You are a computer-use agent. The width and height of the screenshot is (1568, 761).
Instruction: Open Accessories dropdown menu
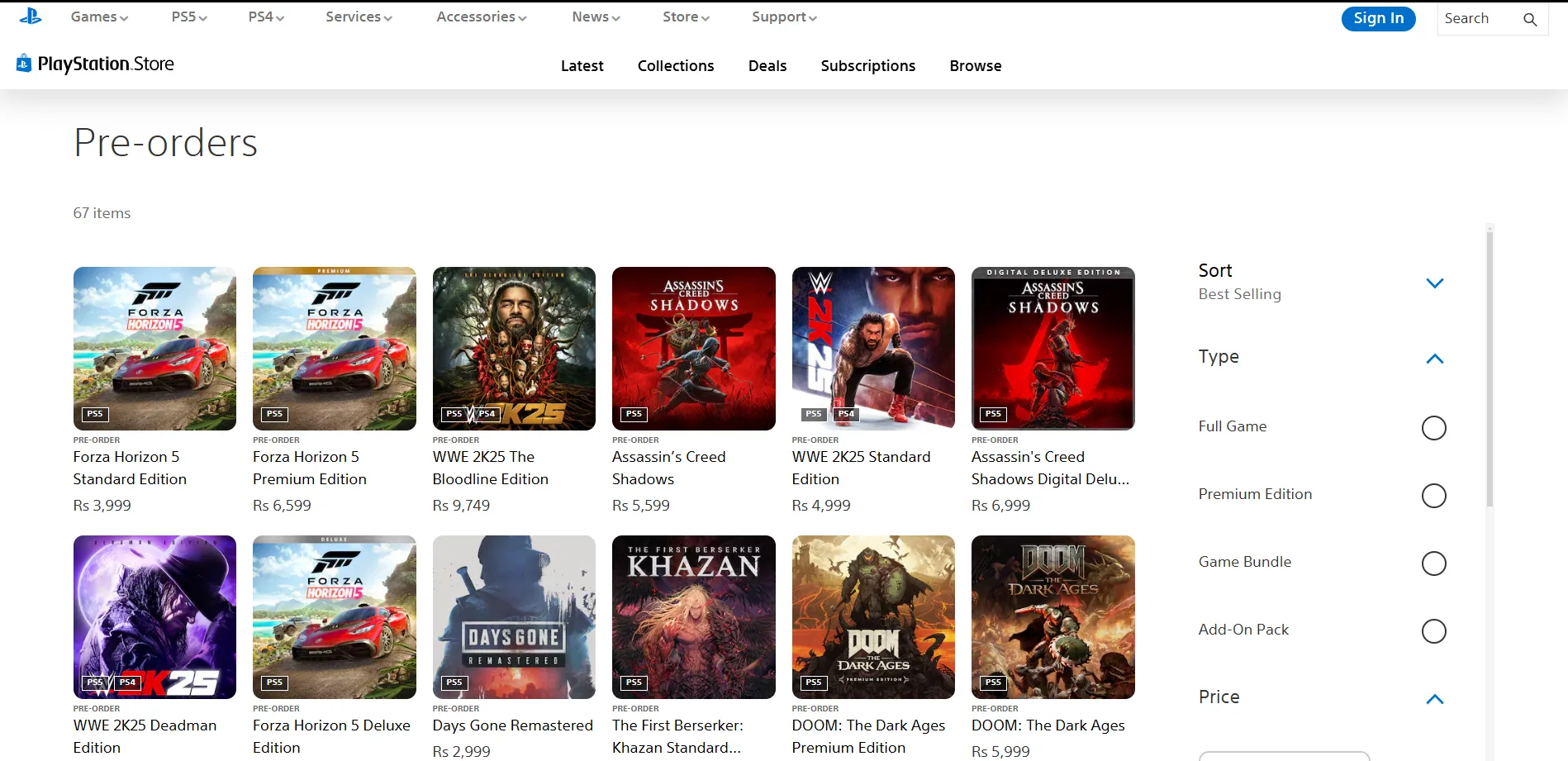coord(482,17)
